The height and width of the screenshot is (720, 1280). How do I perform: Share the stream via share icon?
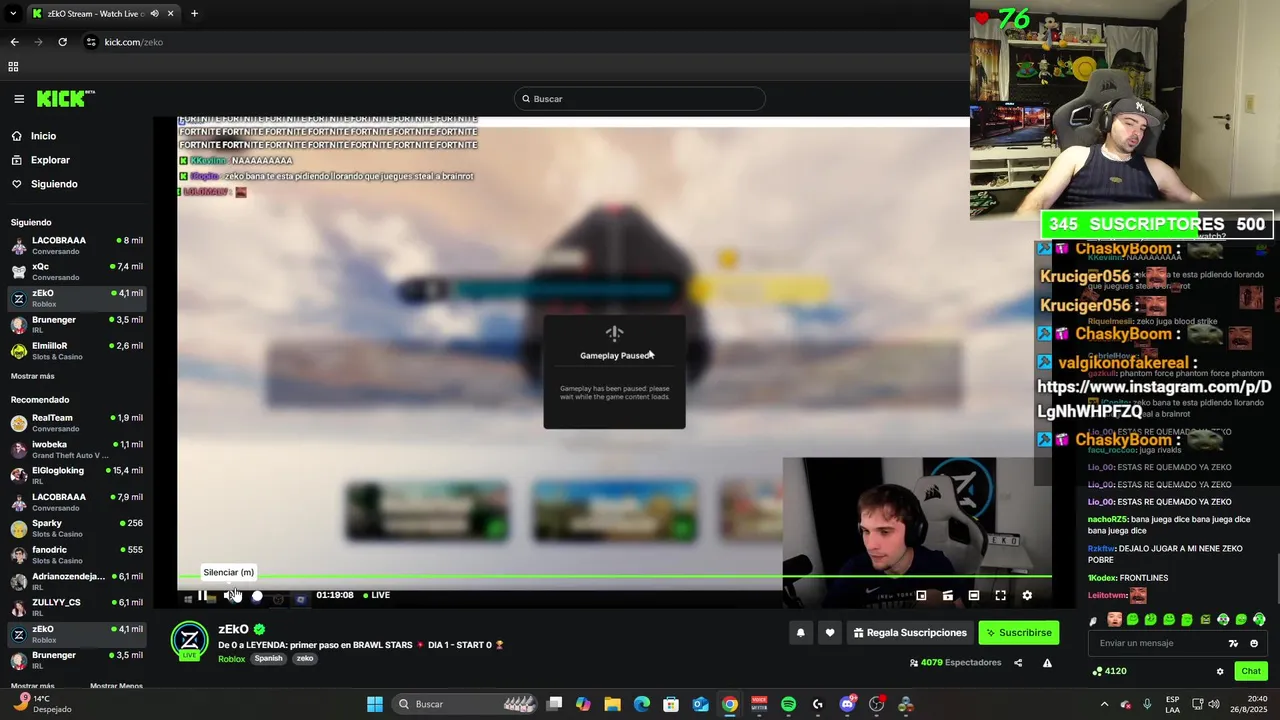click(1018, 663)
